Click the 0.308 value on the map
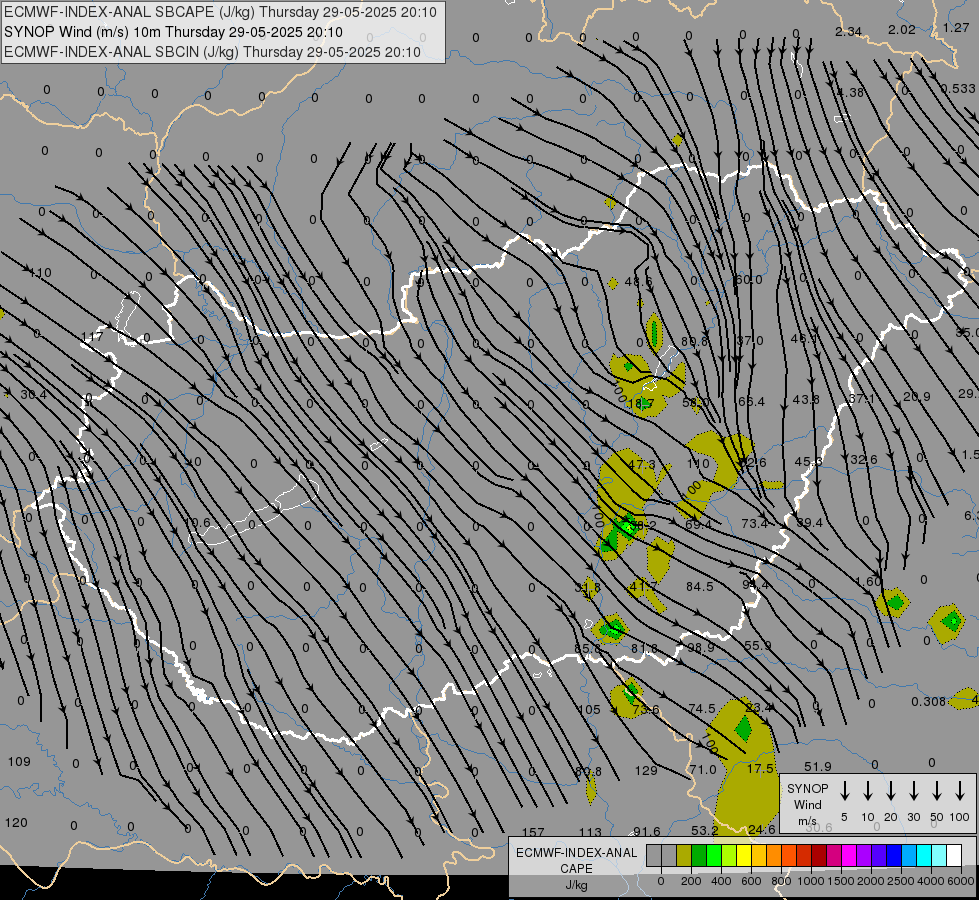 (928, 702)
